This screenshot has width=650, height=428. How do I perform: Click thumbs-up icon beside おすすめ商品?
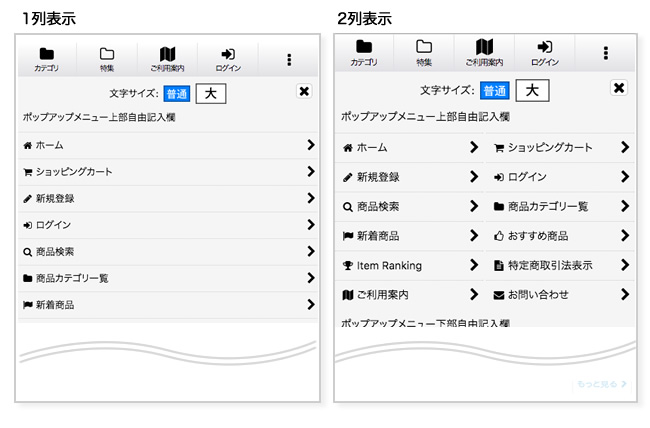tap(499, 236)
